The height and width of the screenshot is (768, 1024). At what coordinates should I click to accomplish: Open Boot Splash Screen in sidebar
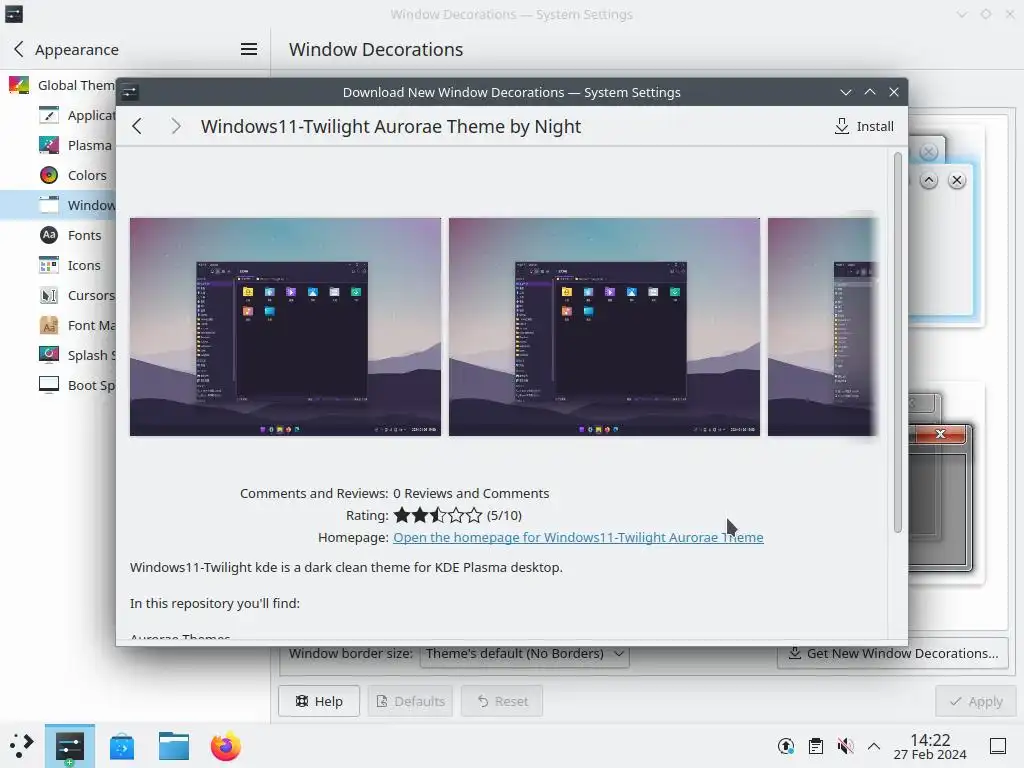coord(76,385)
